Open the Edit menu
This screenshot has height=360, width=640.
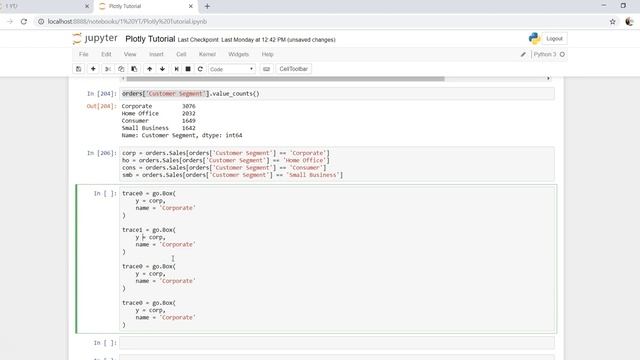[106, 54]
